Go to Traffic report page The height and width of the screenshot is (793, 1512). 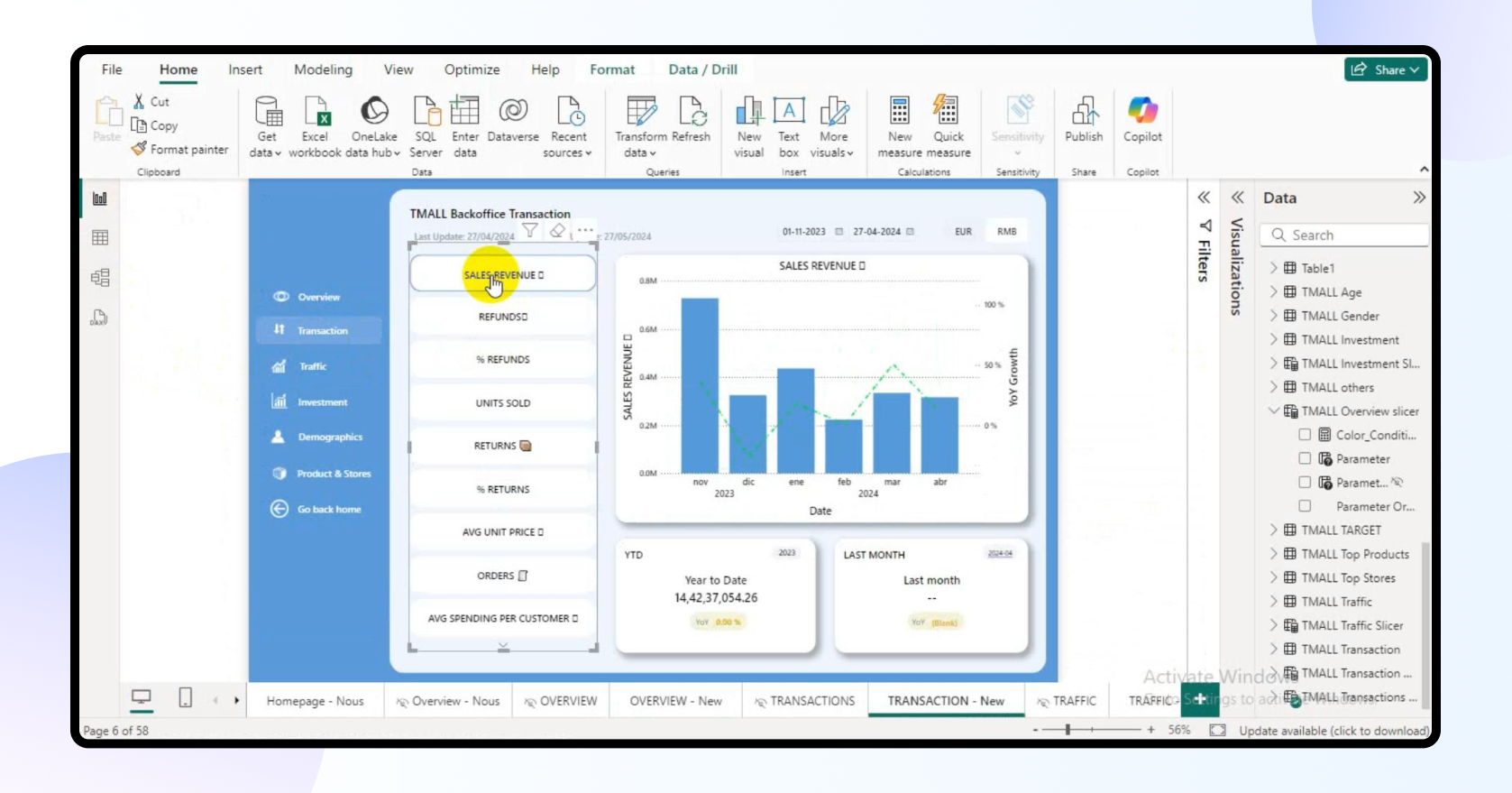coord(313,366)
